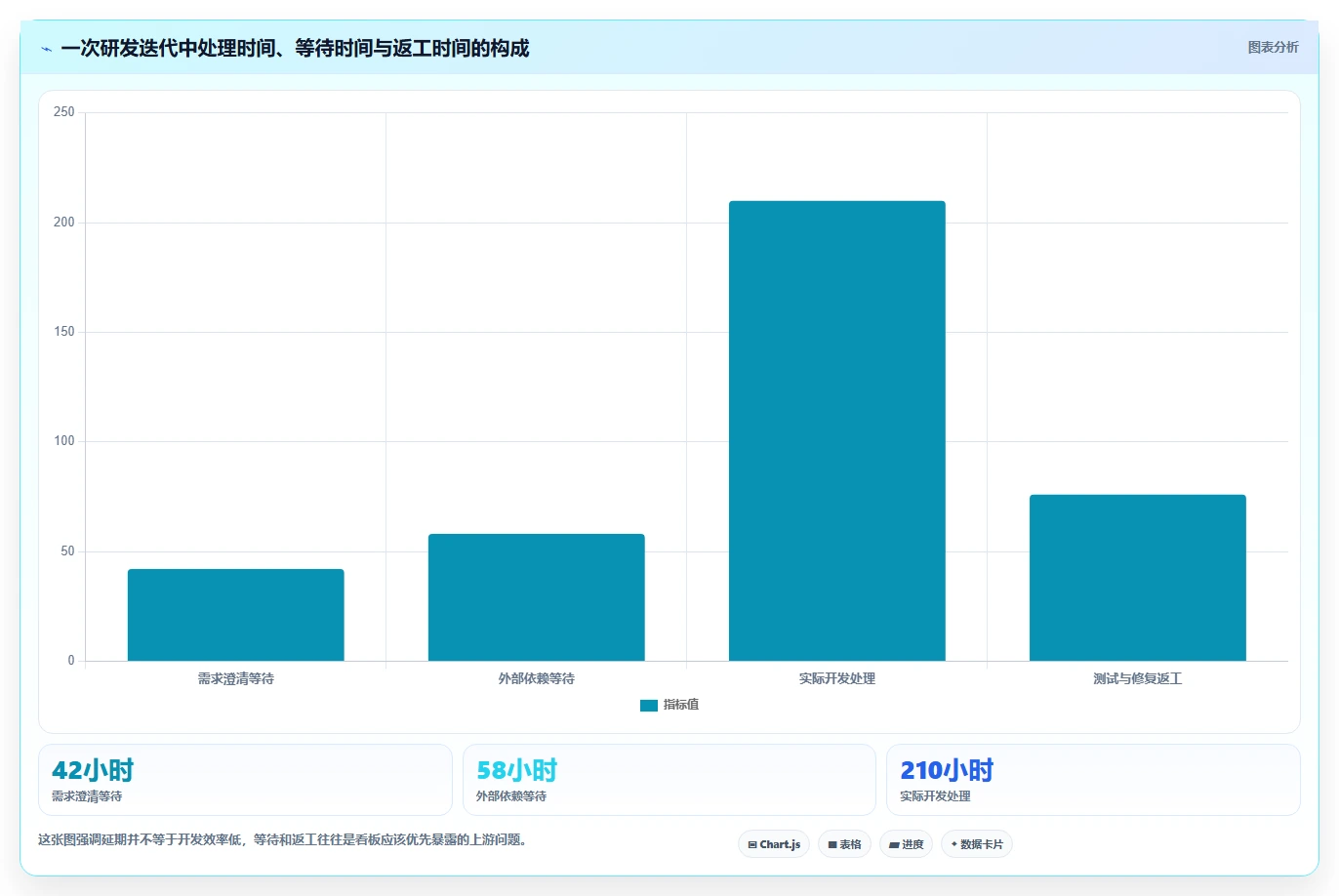Click the 实际开发处理 caption under 210小时

pyautogui.click(x=935, y=796)
